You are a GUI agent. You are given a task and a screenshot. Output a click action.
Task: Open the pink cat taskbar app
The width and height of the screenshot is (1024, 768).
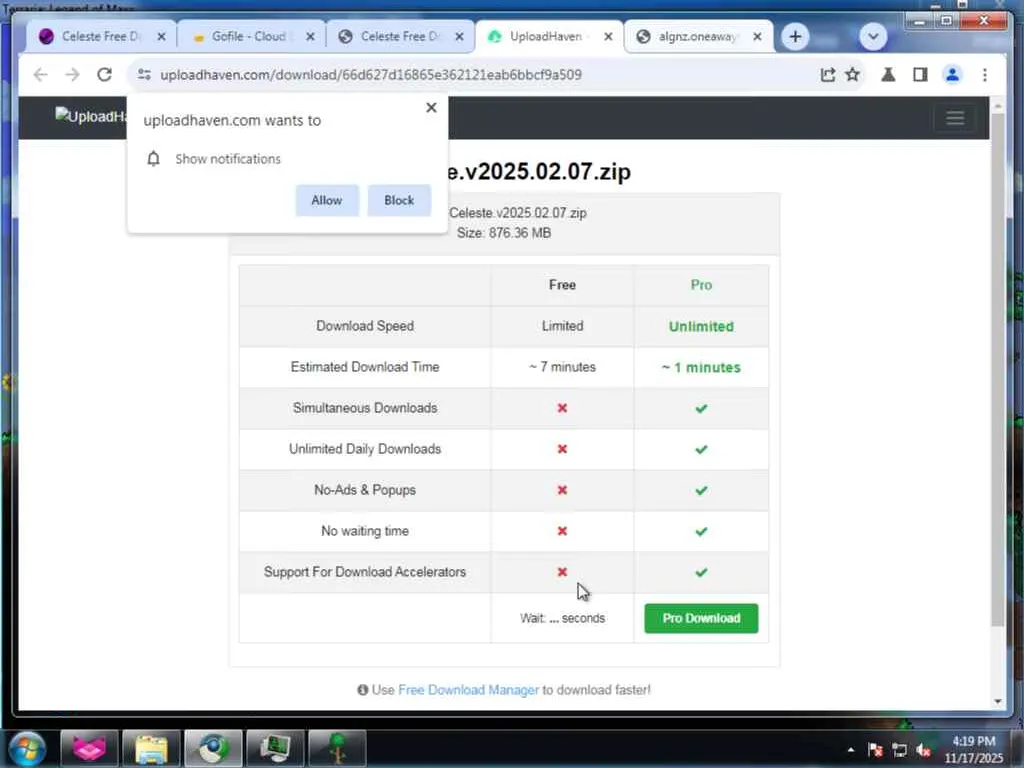[x=89, y=748]
